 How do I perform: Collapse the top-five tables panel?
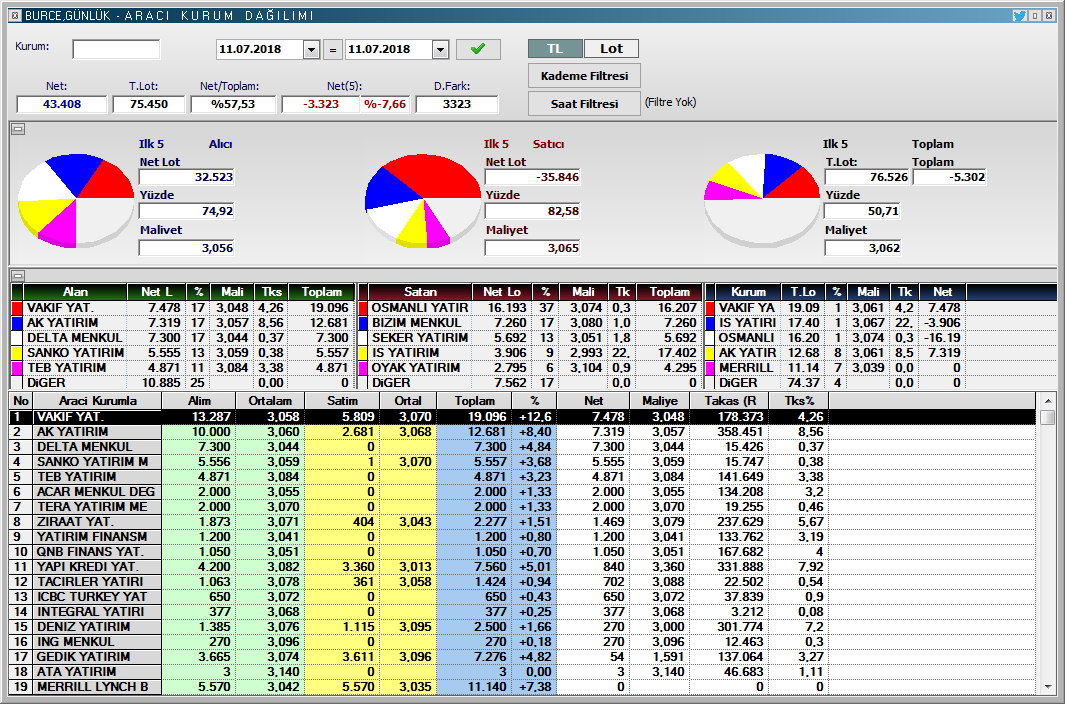click(x=18, y=275)
